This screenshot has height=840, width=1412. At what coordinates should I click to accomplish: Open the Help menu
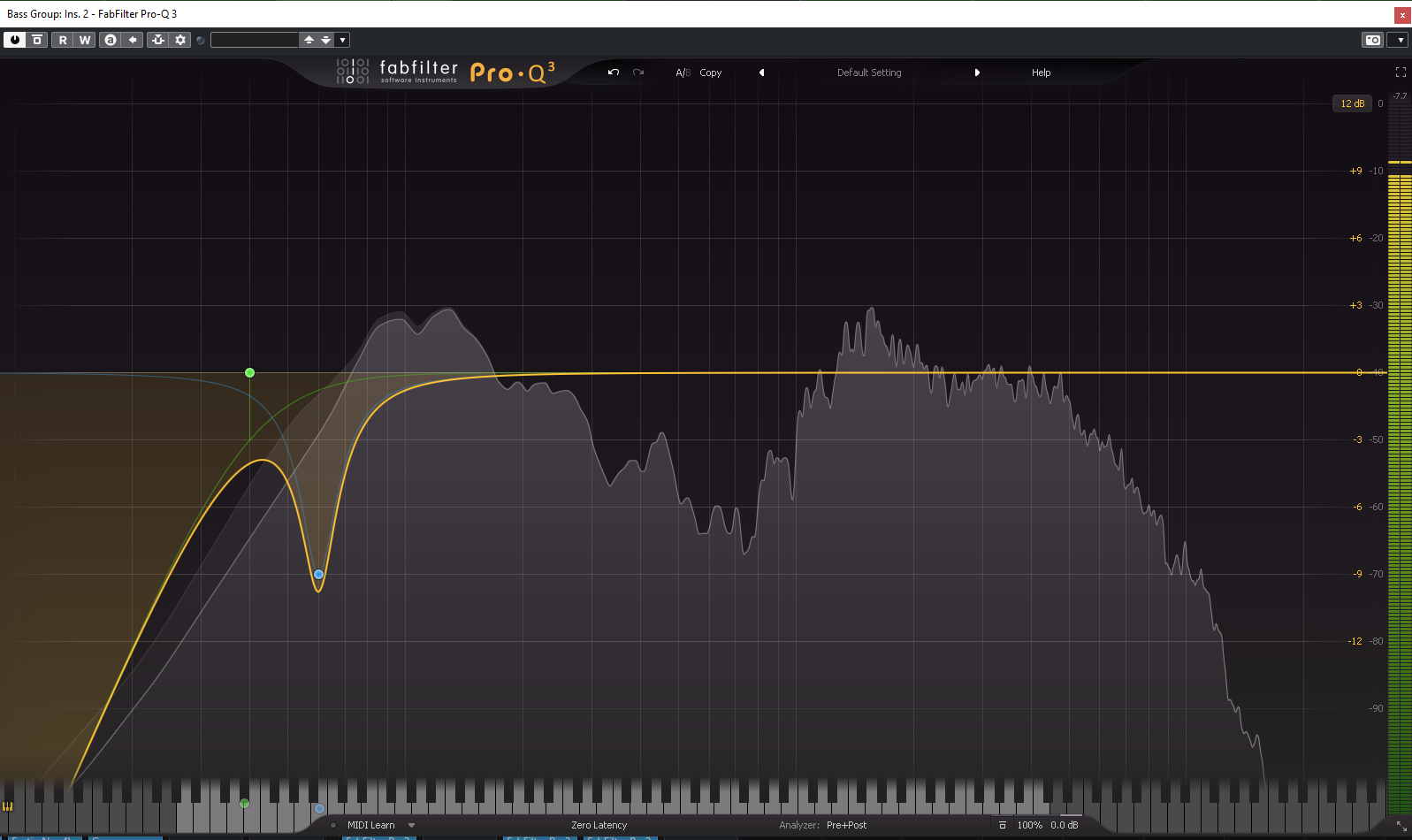pyautogui.click(x=1041, y=73)
